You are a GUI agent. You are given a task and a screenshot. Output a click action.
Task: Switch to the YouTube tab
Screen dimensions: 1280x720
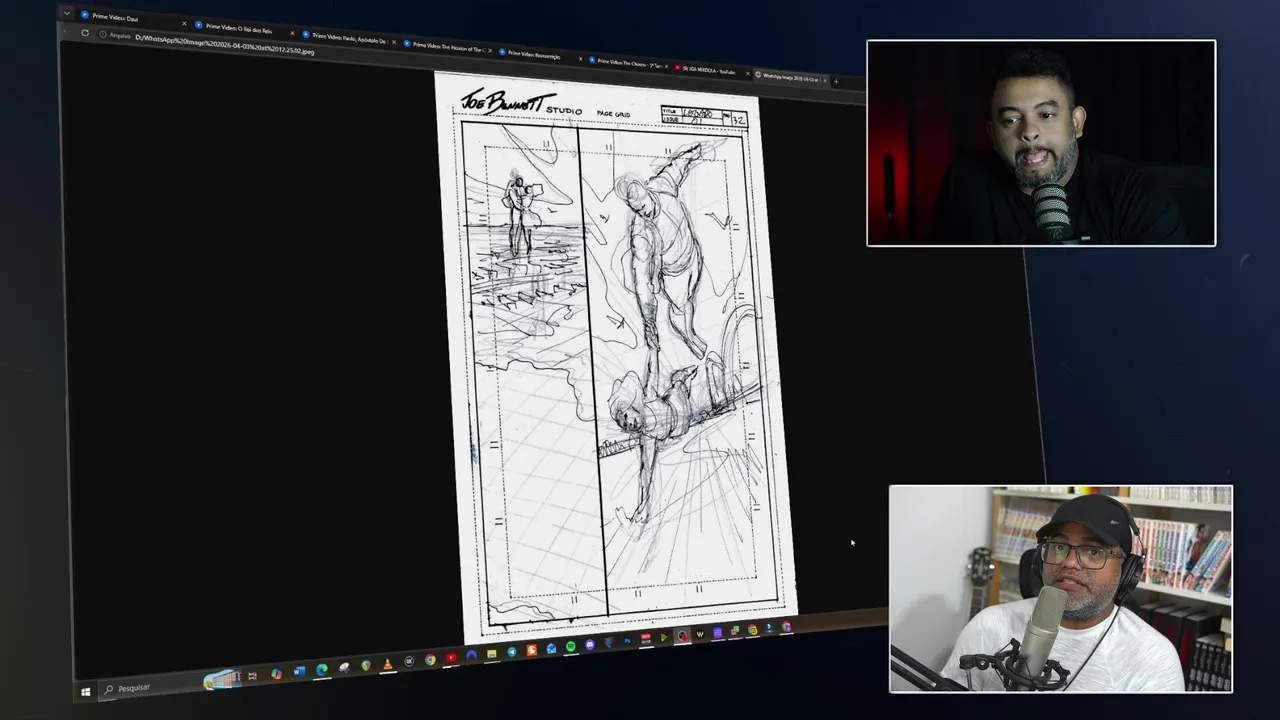(x=713, y=71)
